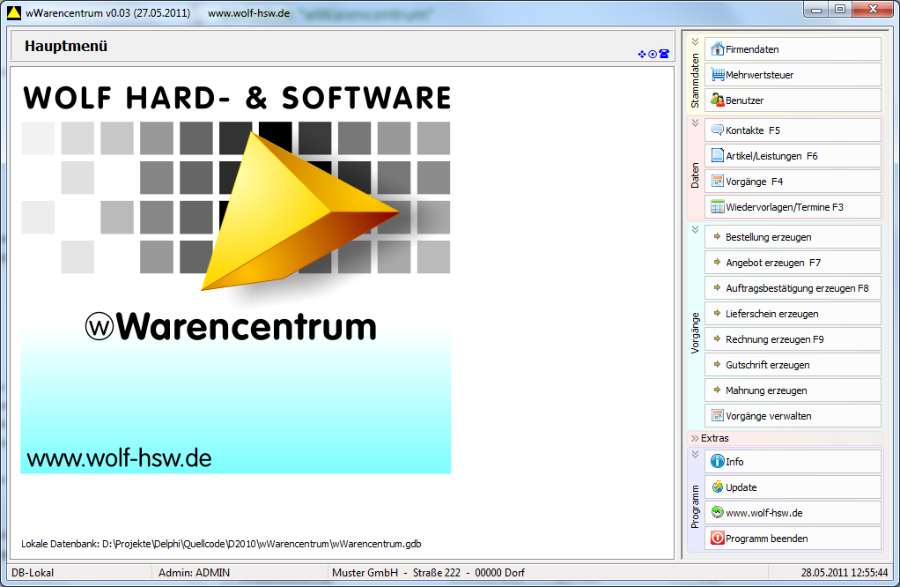
Task: Click the telephone icon in Hauptmenü header
Action: point(663,54)
